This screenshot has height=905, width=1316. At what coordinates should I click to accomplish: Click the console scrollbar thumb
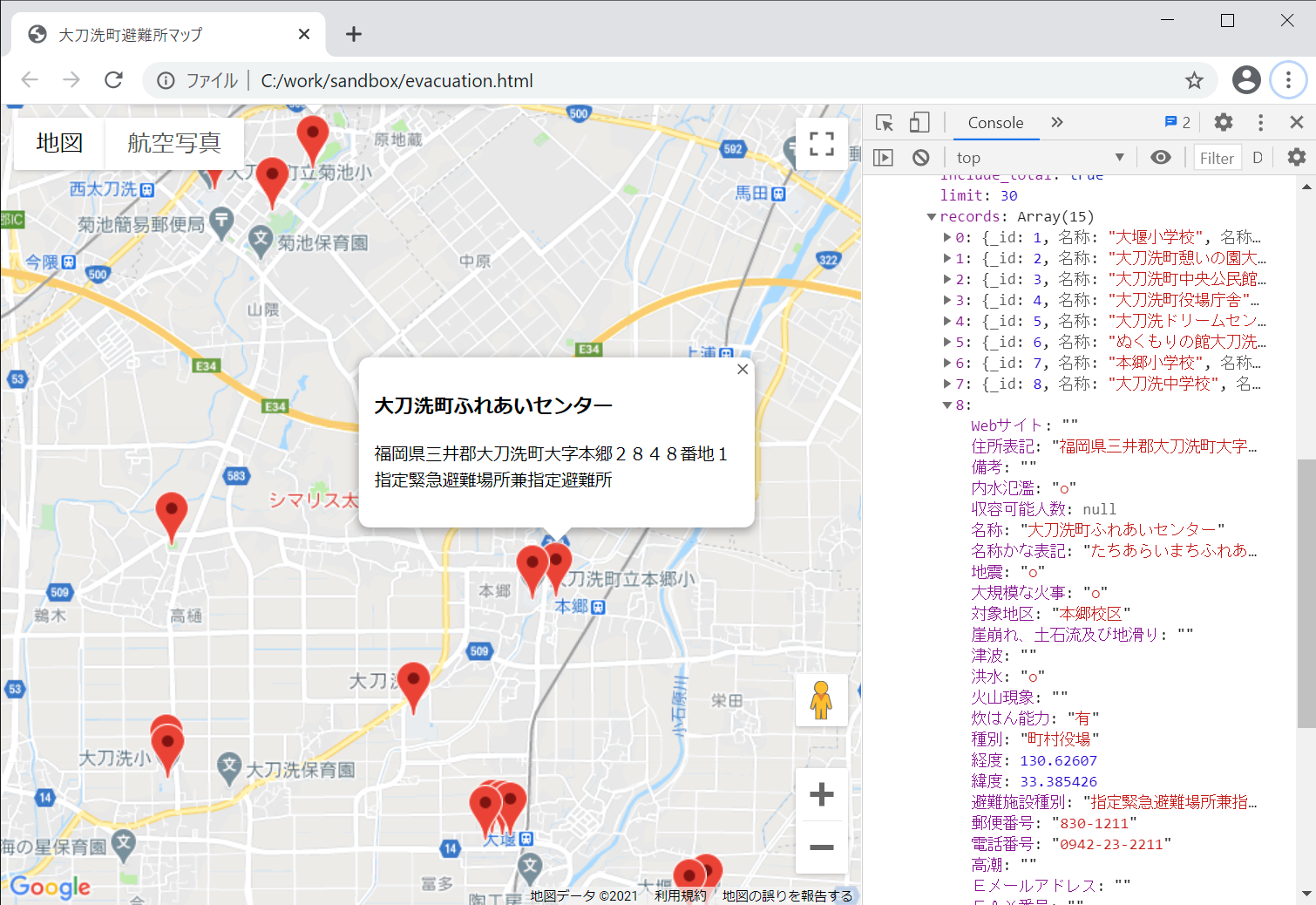1306,593
